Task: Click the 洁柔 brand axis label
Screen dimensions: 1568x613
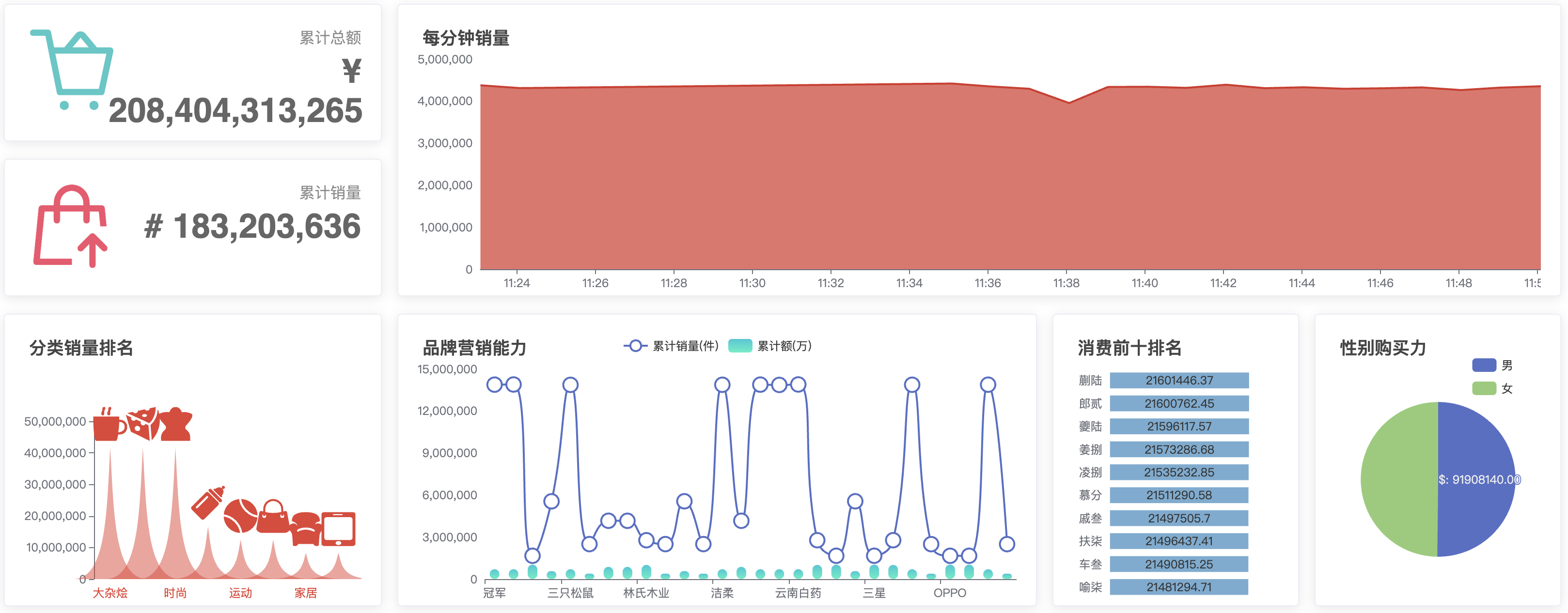Action: click(722, 593)
